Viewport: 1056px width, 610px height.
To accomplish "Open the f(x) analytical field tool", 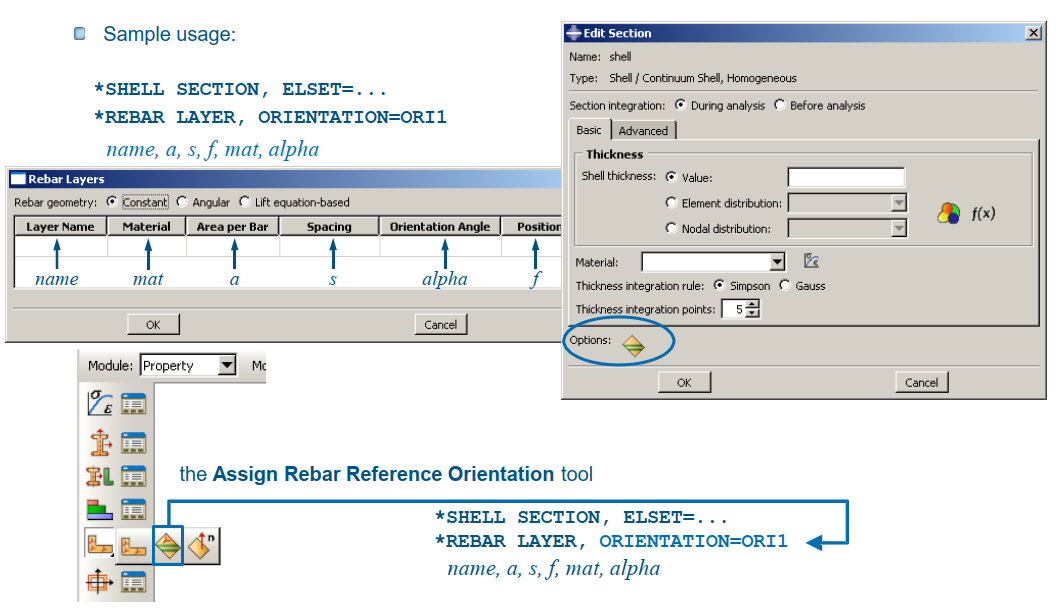I will [983, 214].
